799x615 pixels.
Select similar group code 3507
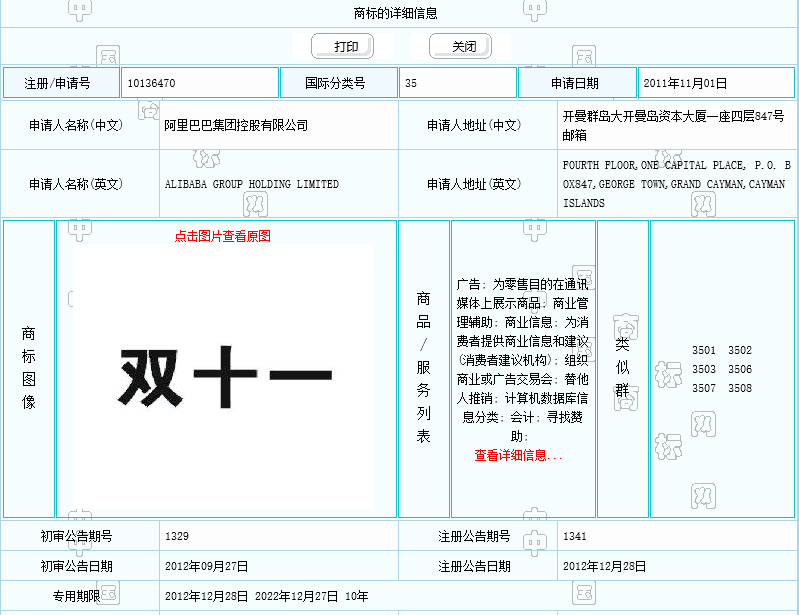[704, 388]
